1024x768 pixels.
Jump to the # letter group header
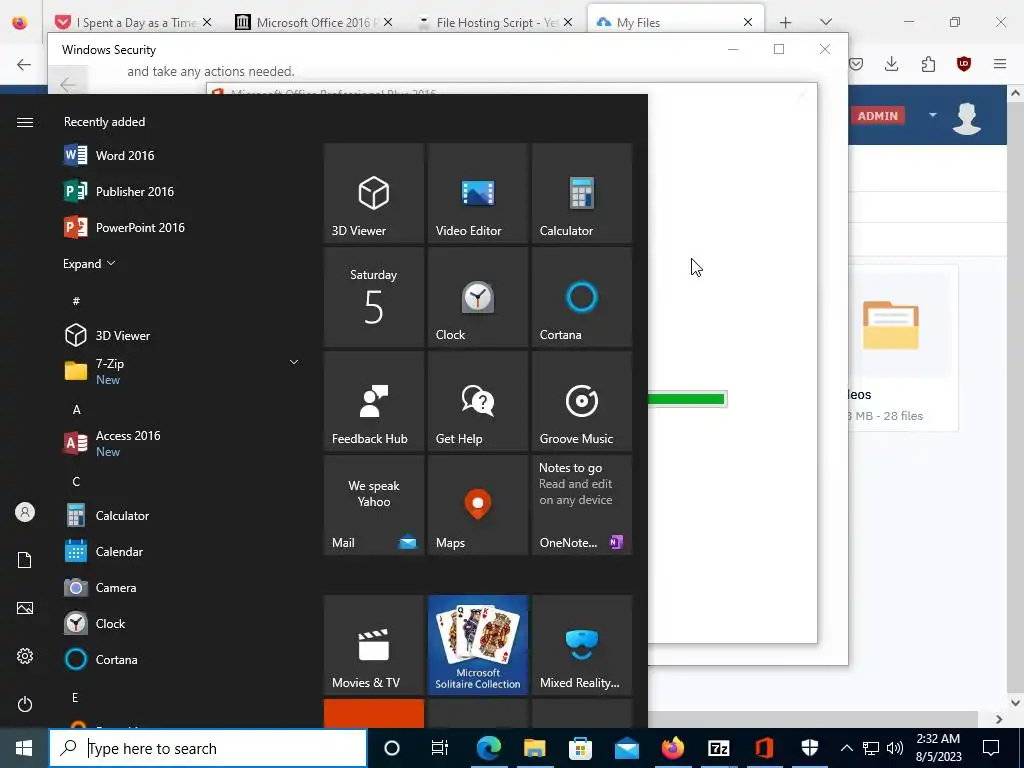tap(76, 301)
